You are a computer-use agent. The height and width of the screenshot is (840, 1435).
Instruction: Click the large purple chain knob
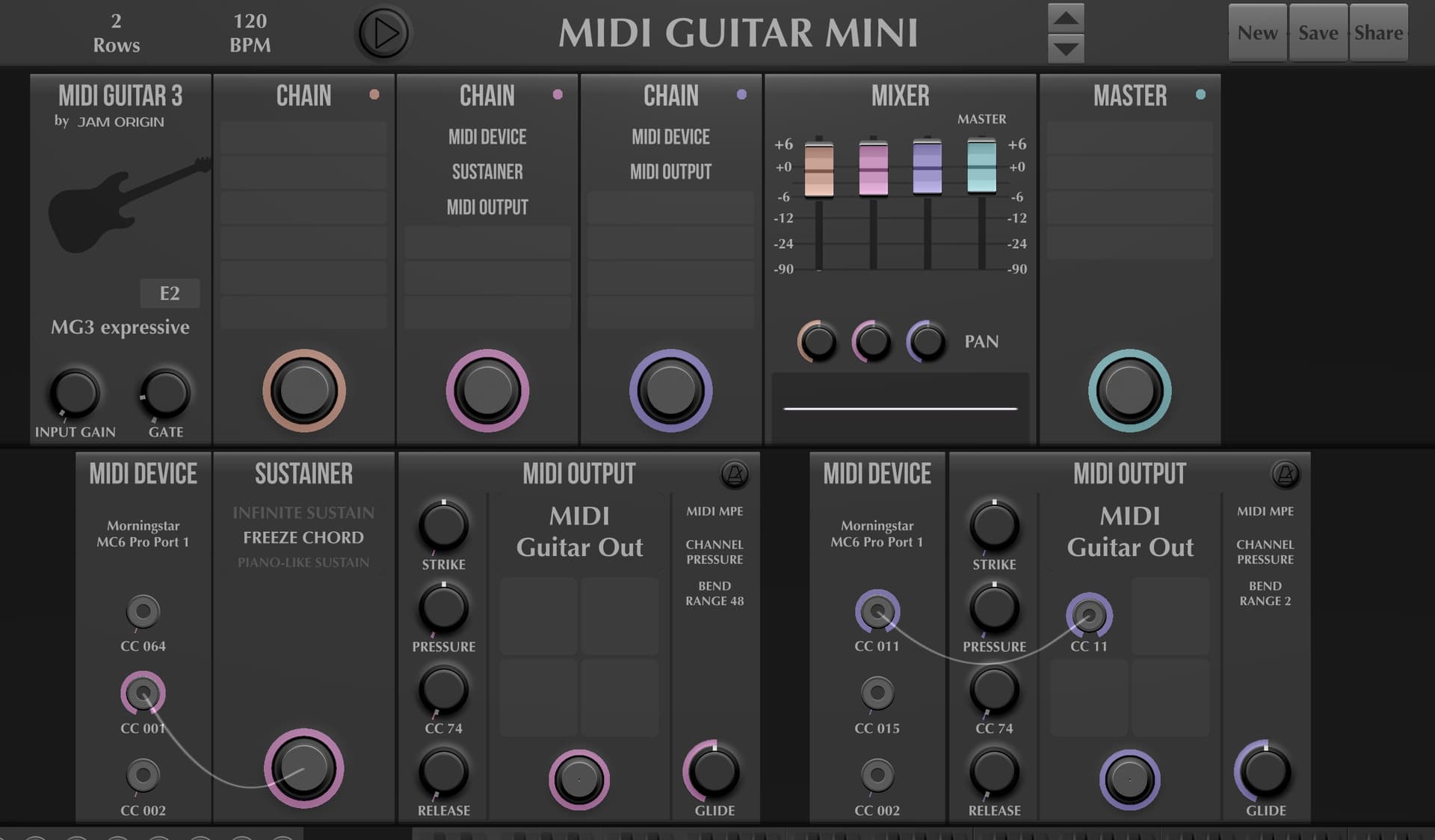670,390
